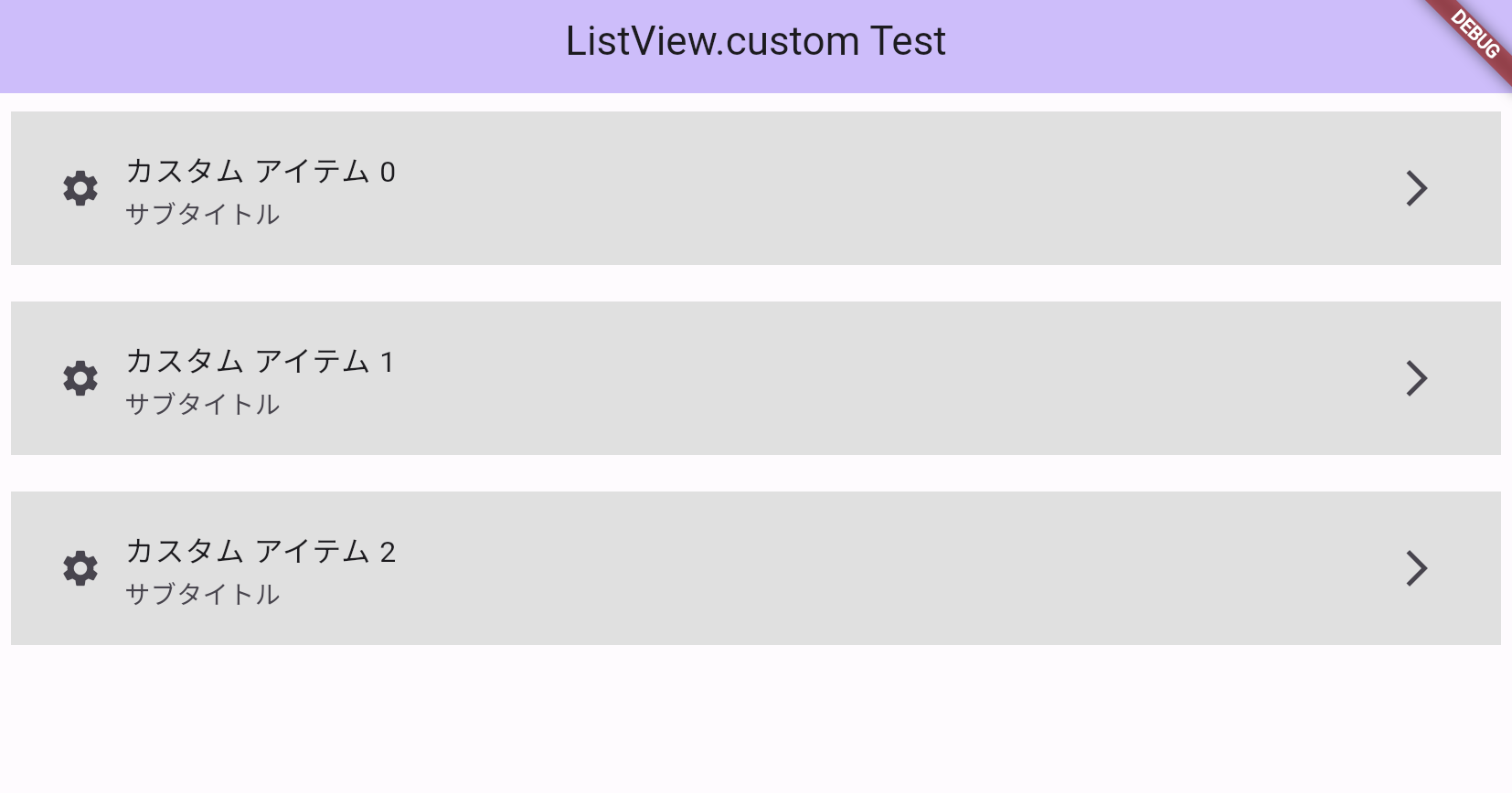Click the gear icon for カスタム アイテム 1
Viewport: 1512px width, 793px height.
click(x=80, y=378)
